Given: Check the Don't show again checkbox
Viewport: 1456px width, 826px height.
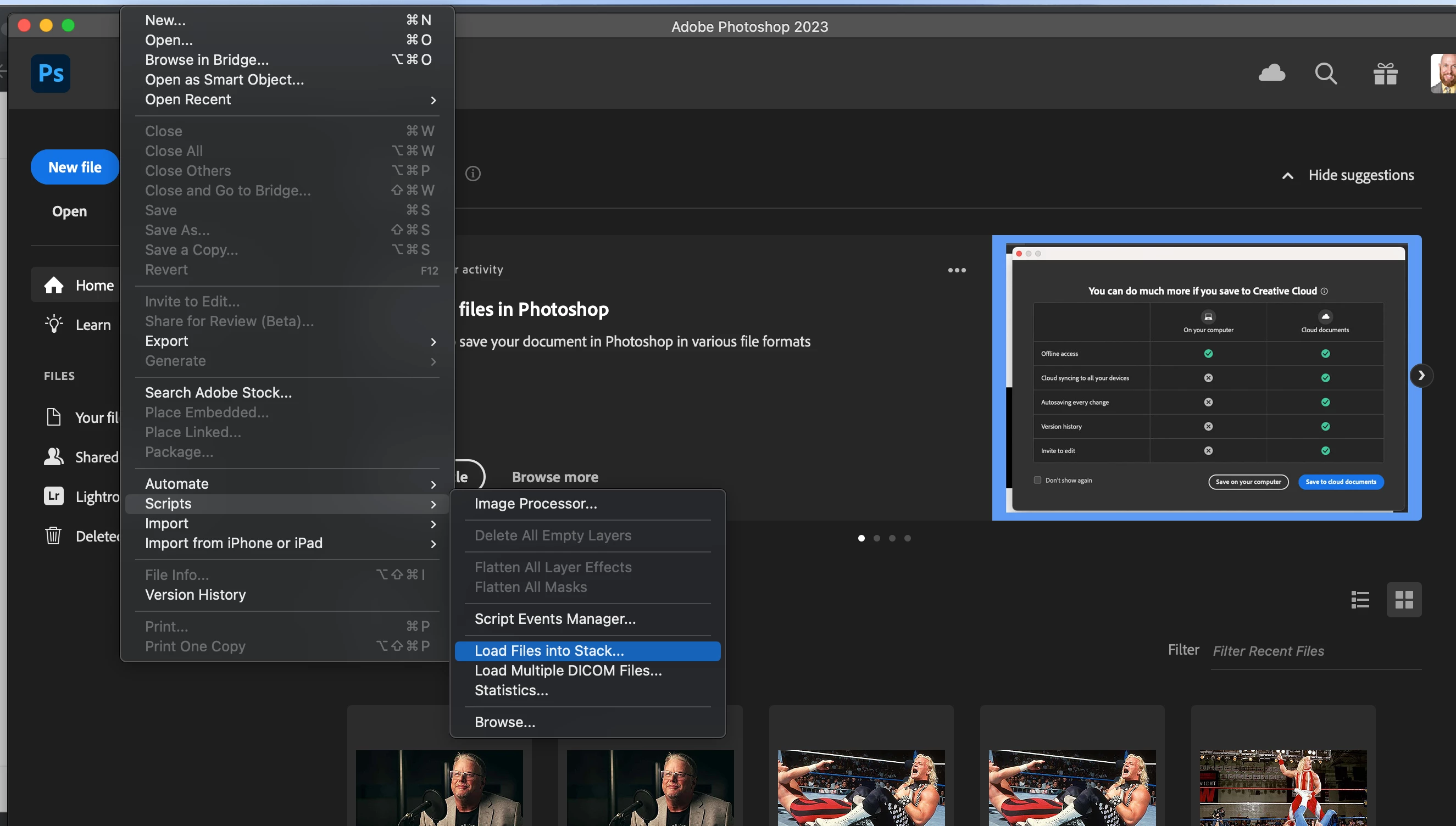Looking at the screenshot, I should point(1037,480).
